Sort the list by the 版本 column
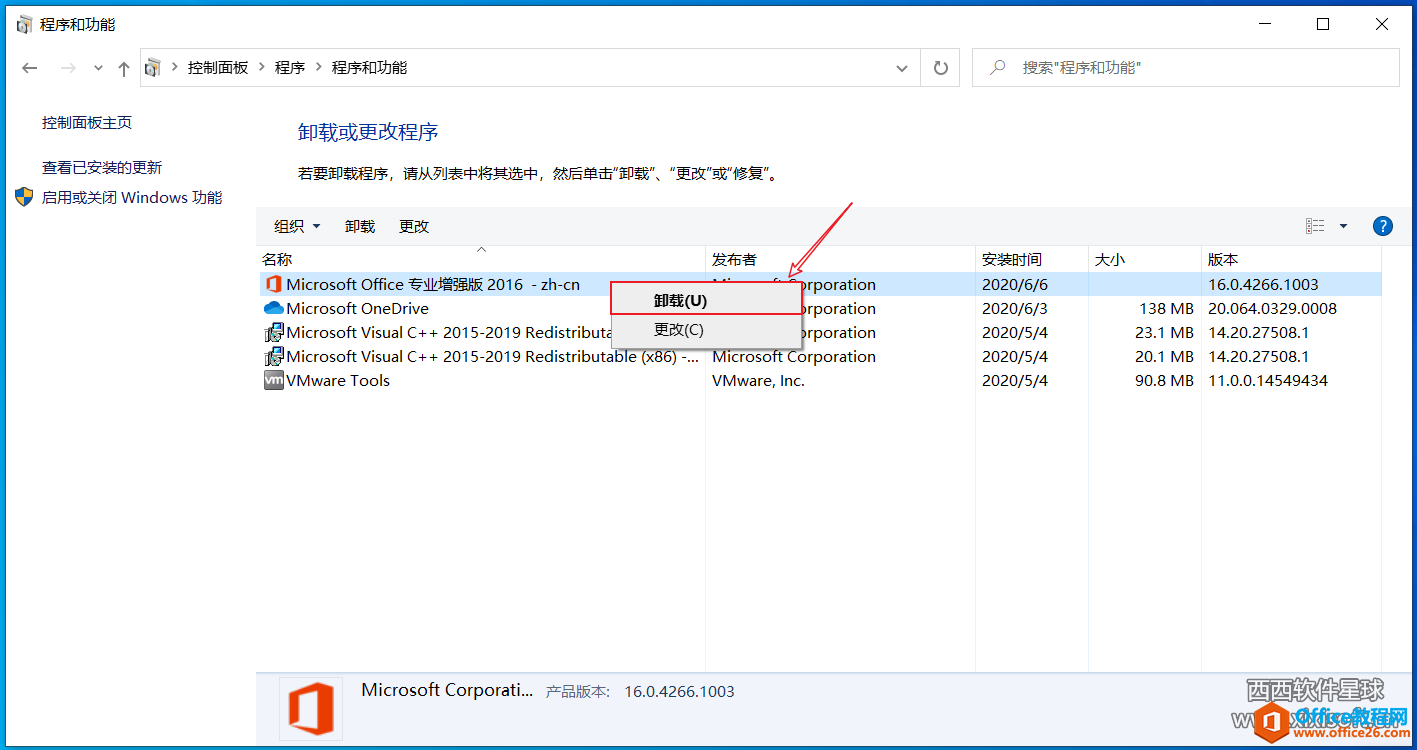 click(x=1291, y=259)
